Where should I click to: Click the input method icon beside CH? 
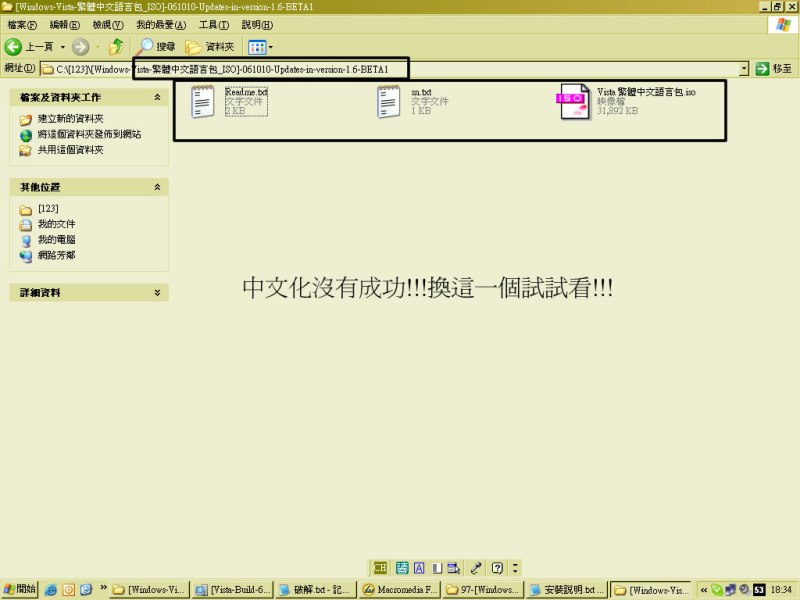click(x=402, y=568)
